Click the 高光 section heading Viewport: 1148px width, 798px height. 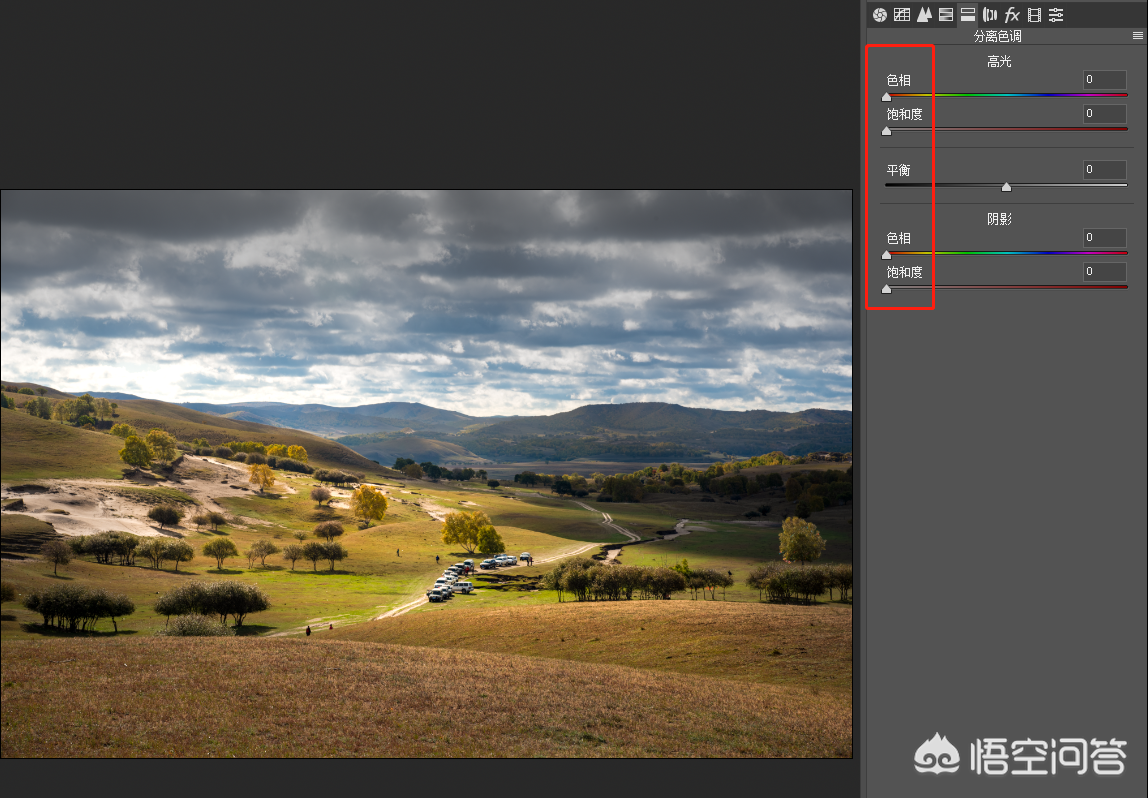click(x=999, y=61)
